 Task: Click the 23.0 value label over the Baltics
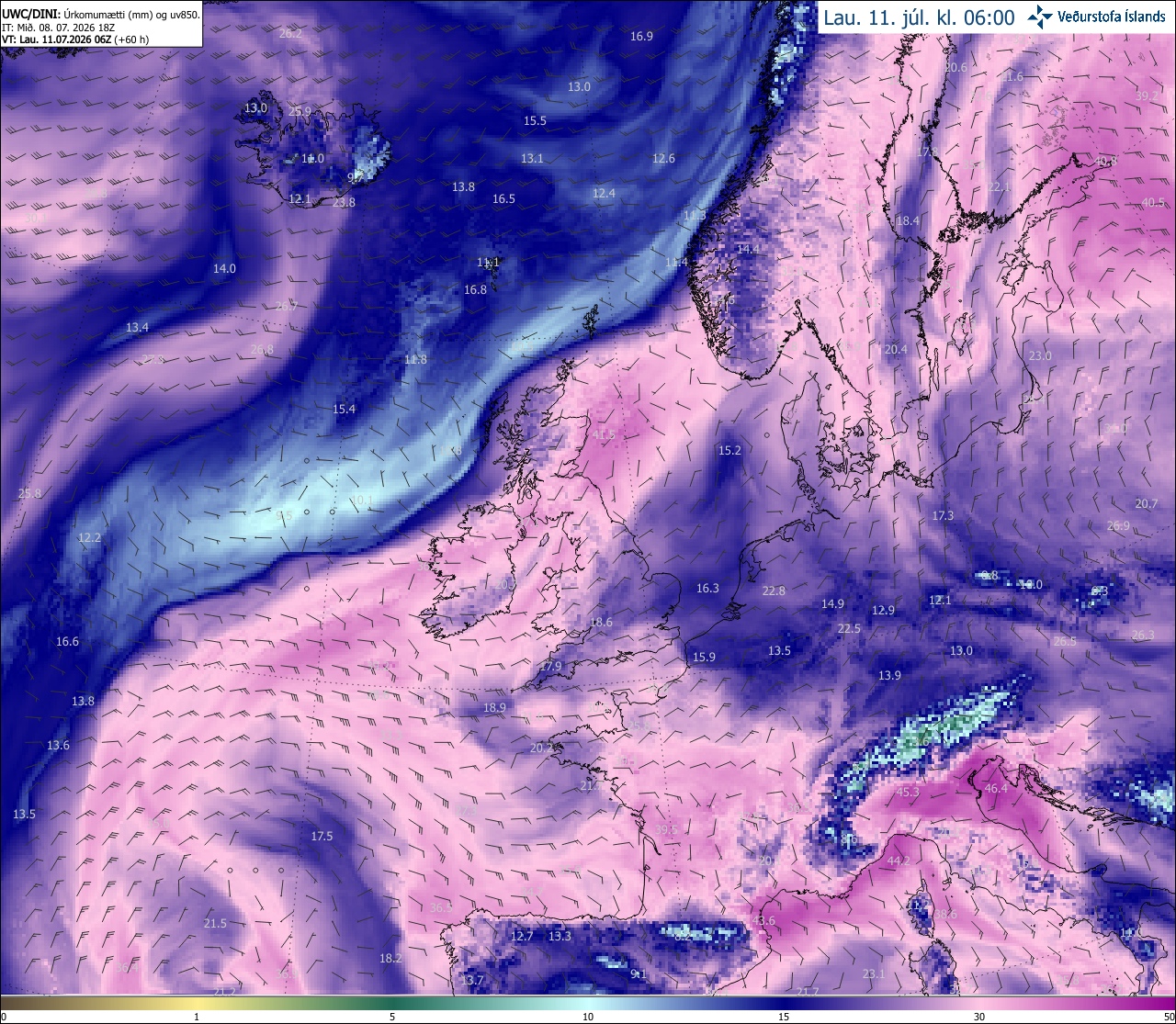tap(1040, 356)
